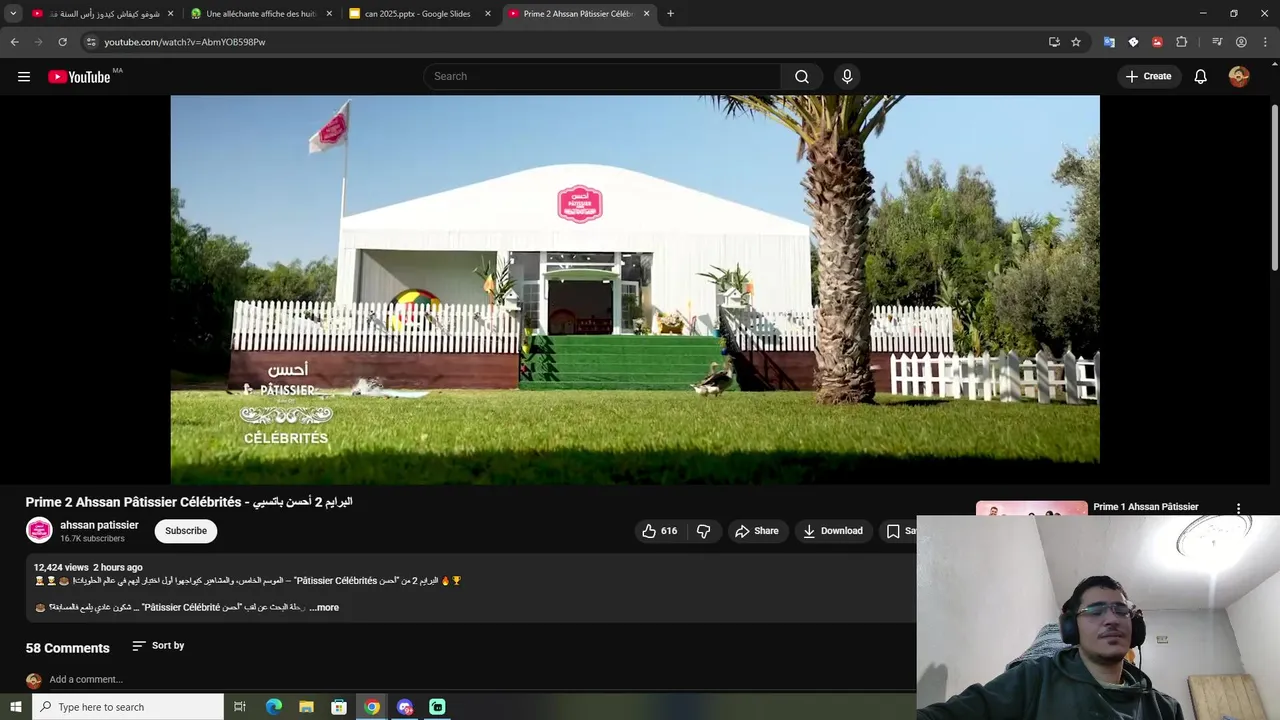Open the Sort by comments dropdown
Viewport: 1280px width, 720px height.
(158, 646)
